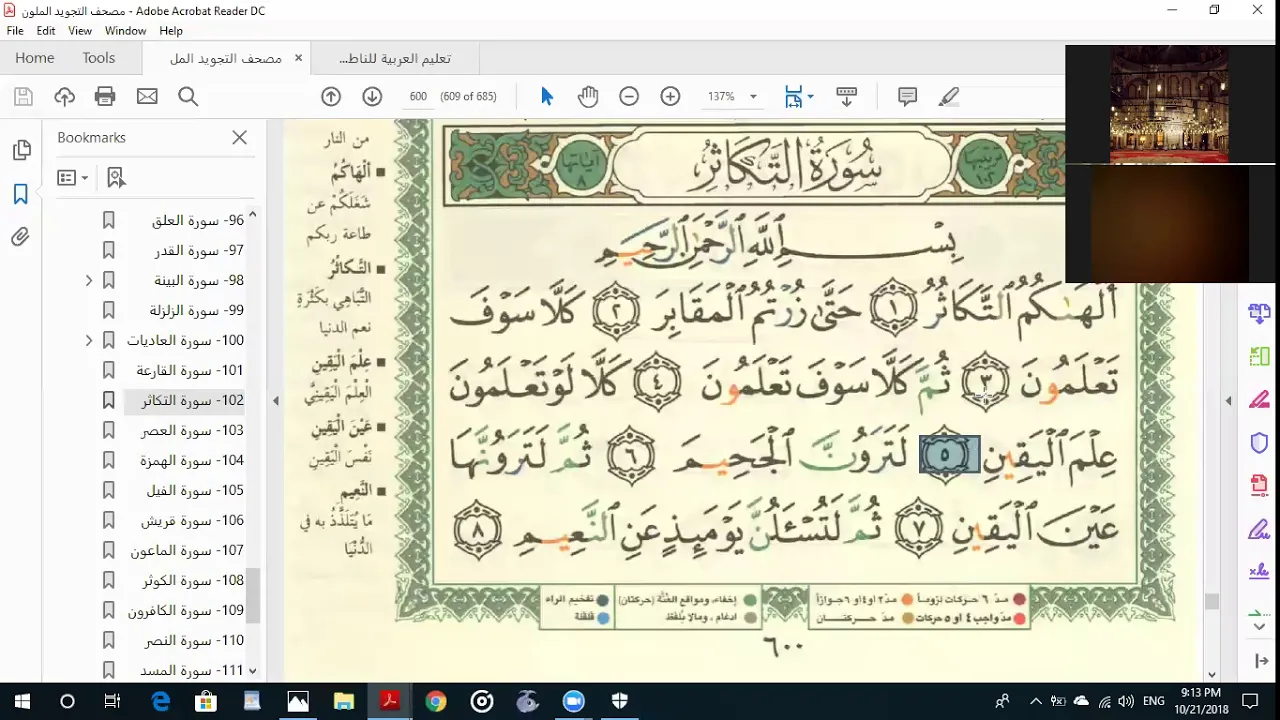Activate the Hand pan tool
The width and height of the screenshot is (1280, 720).
tap(588, 96)
